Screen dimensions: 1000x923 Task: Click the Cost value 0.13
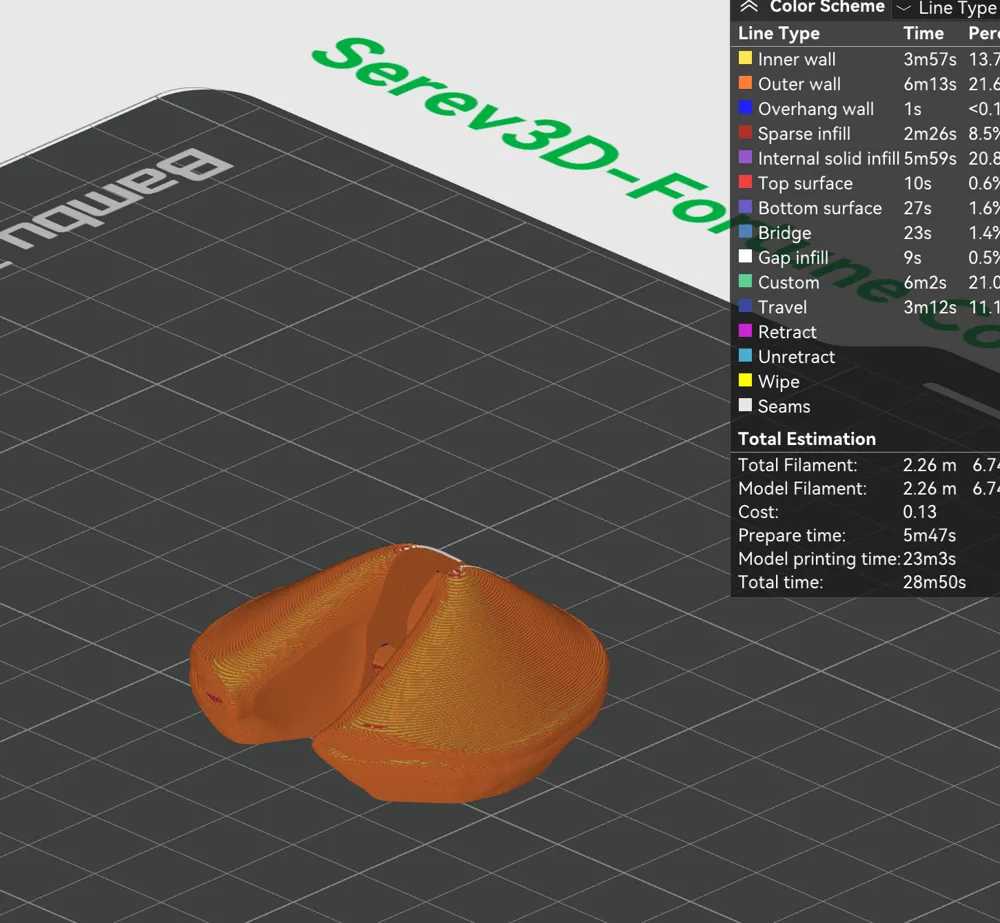[920, 512]
